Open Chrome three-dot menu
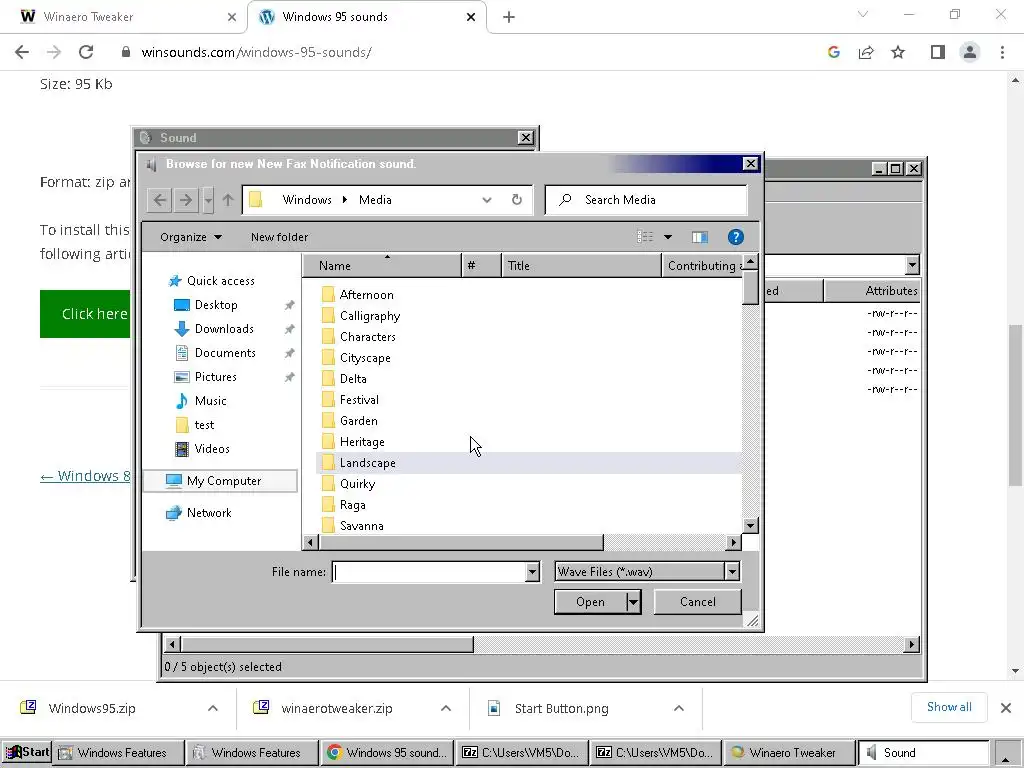This screenshot has width=1024, height=768. 1002,52
